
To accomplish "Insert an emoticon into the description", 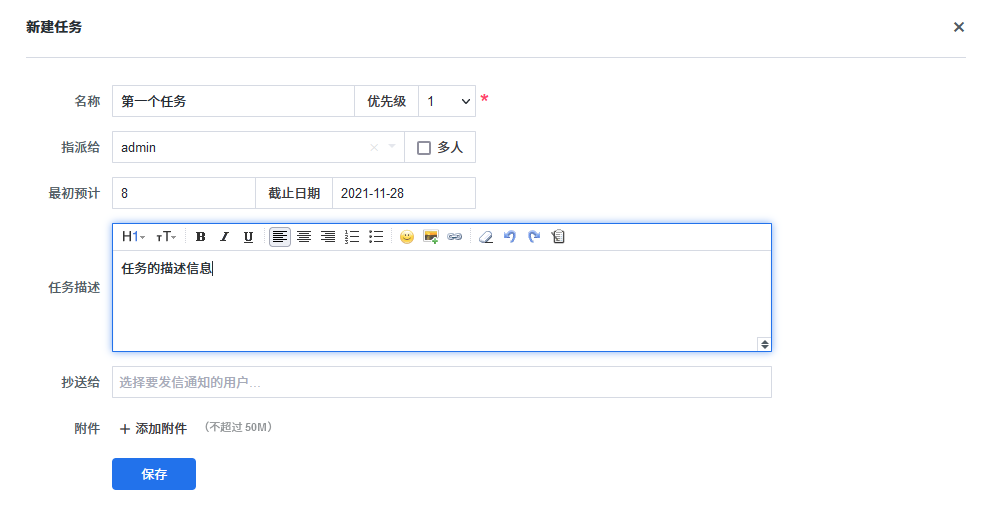I will (407, 237).
